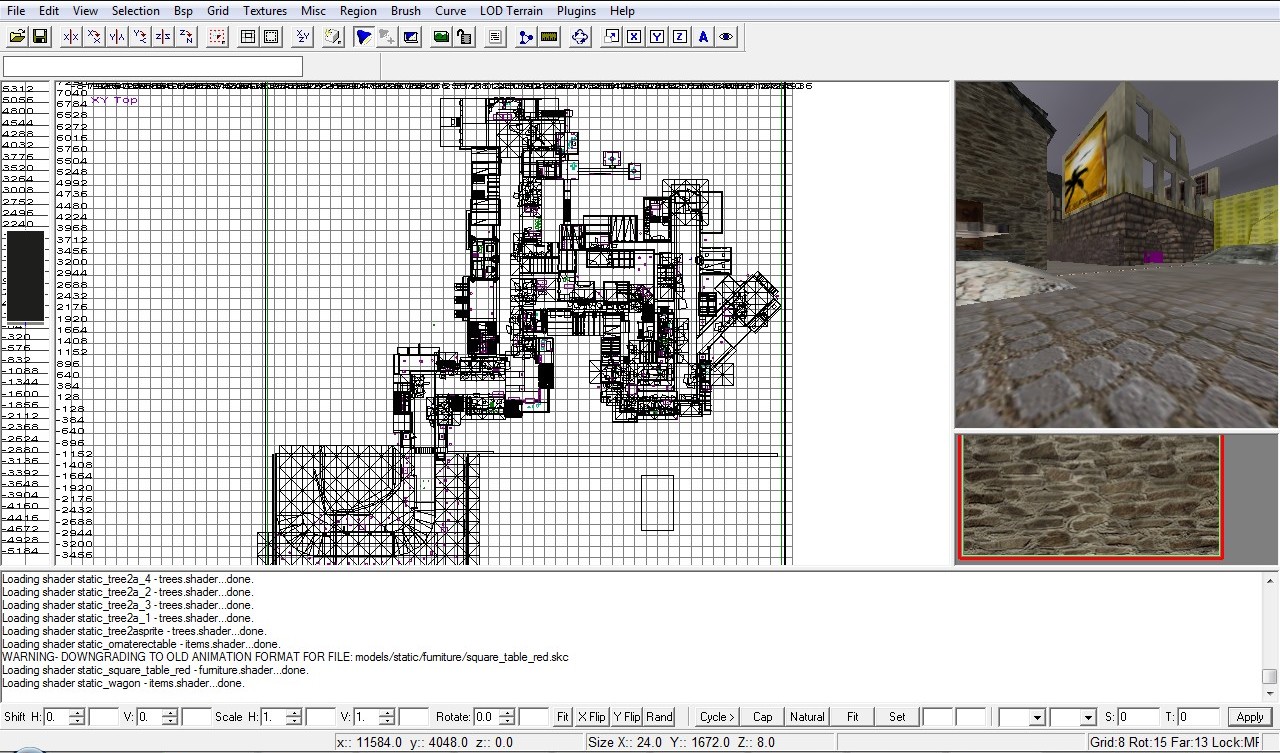Click the X-axis flip toolbar icon
Image resolution: width=1280 pixels, height=753 pixels.
(x=71, y=37)
